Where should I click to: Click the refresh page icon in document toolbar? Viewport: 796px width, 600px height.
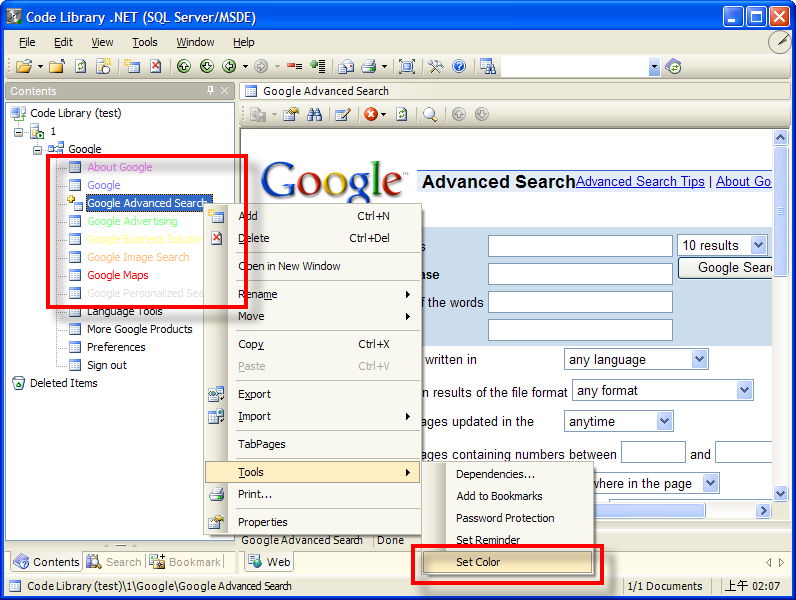click(x=402, y=115)
